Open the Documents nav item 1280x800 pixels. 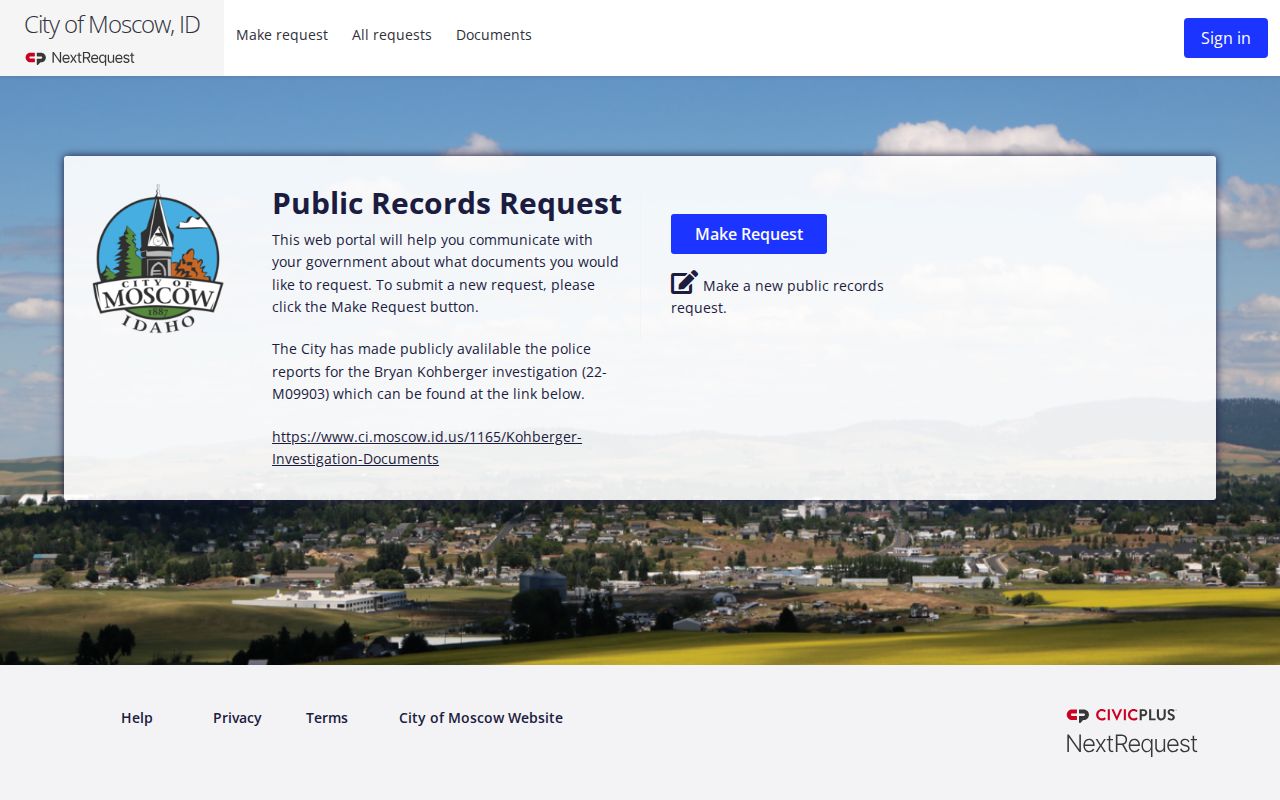click(x=494, y=35)
